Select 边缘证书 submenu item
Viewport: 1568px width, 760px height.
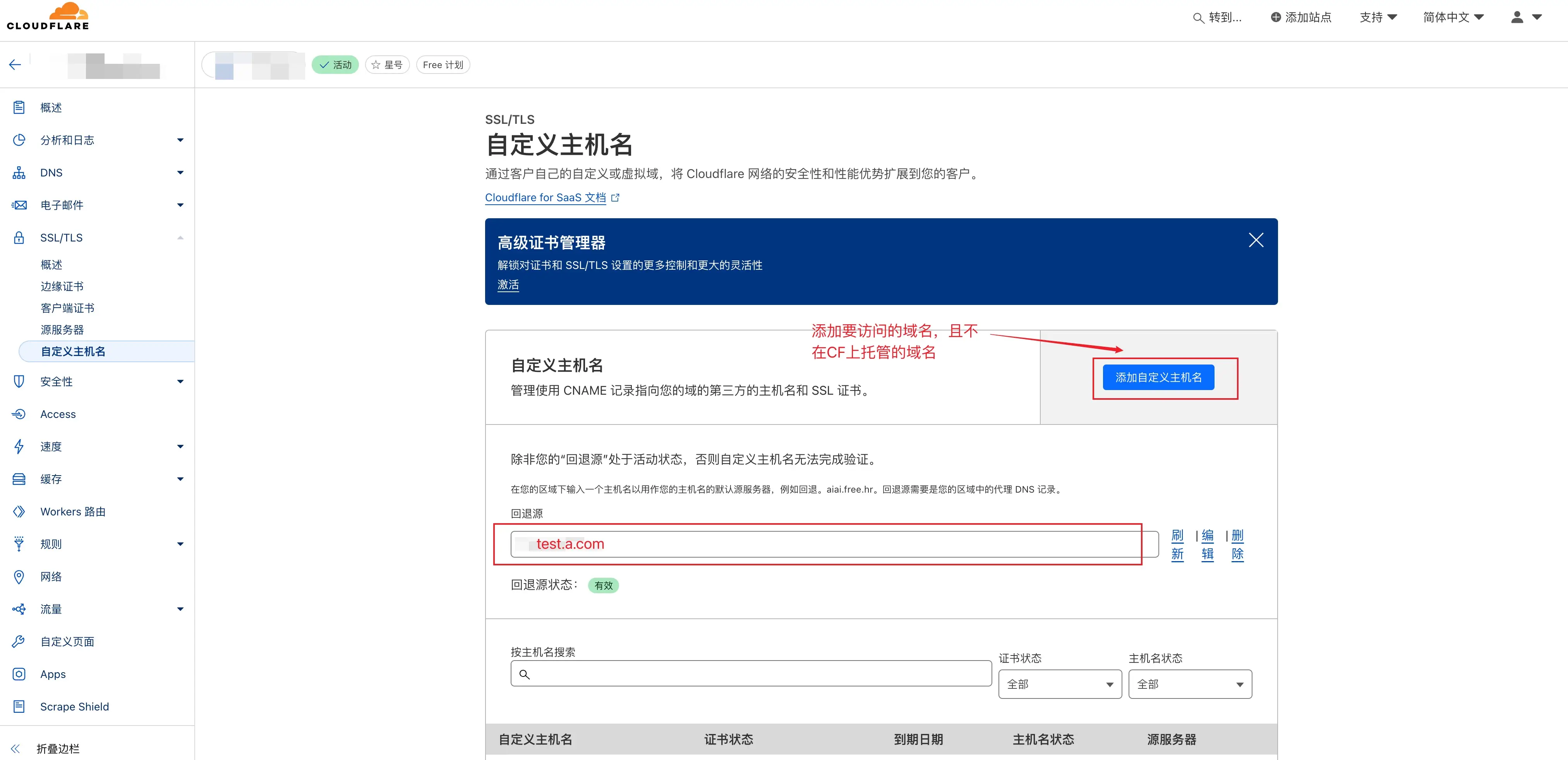[x=62, y=287]
